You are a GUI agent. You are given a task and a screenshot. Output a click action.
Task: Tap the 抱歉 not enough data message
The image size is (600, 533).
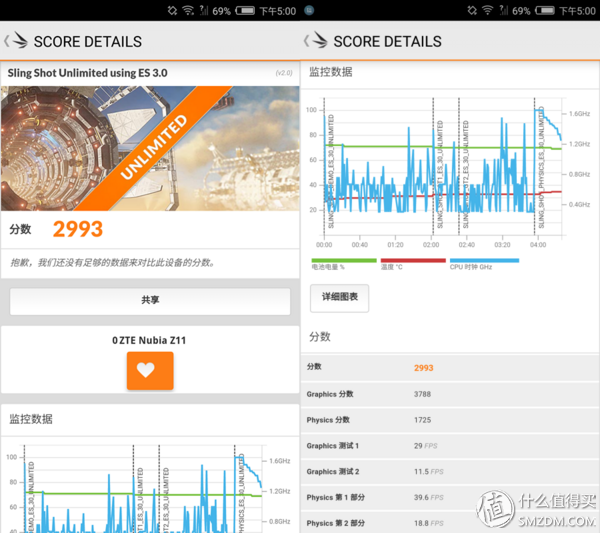click(x=112, y=262)
